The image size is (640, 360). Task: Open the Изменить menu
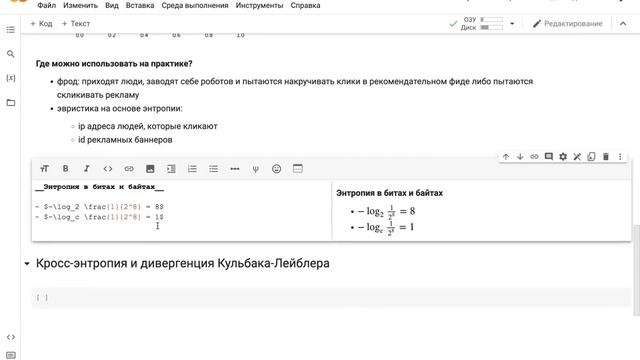tap(80, 5)
